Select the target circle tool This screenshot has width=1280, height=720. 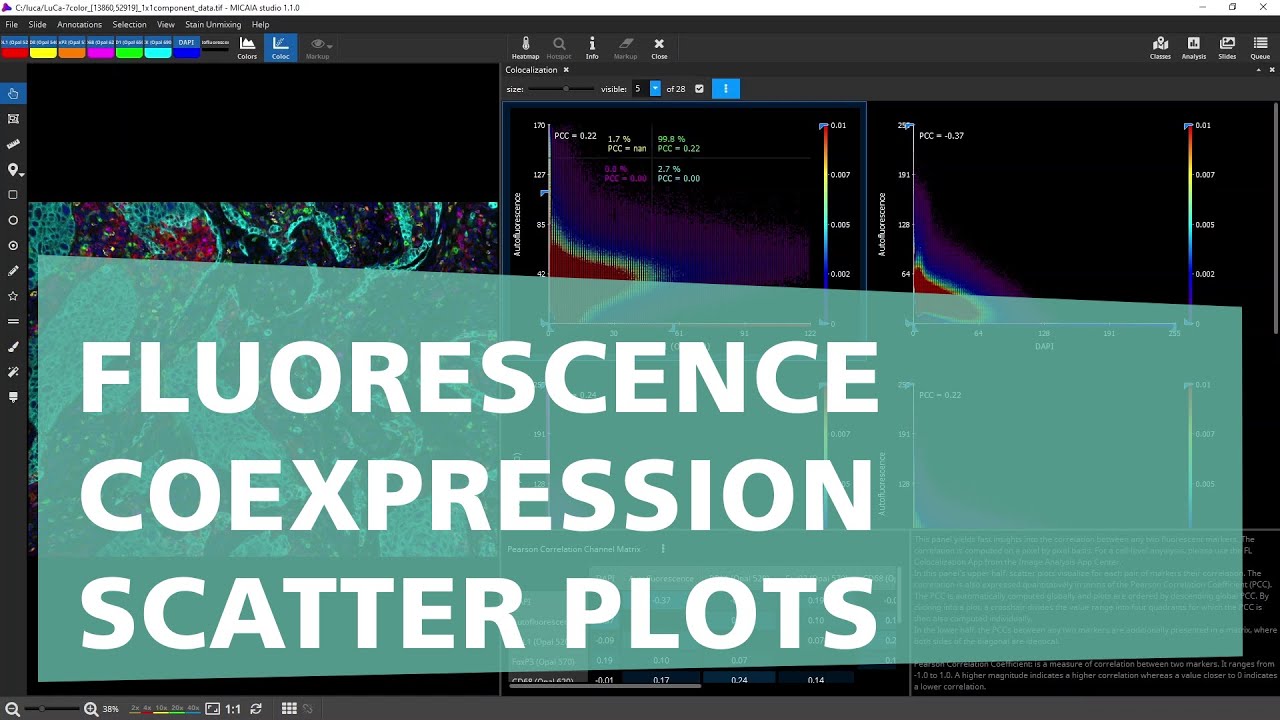tap(13, 245)
